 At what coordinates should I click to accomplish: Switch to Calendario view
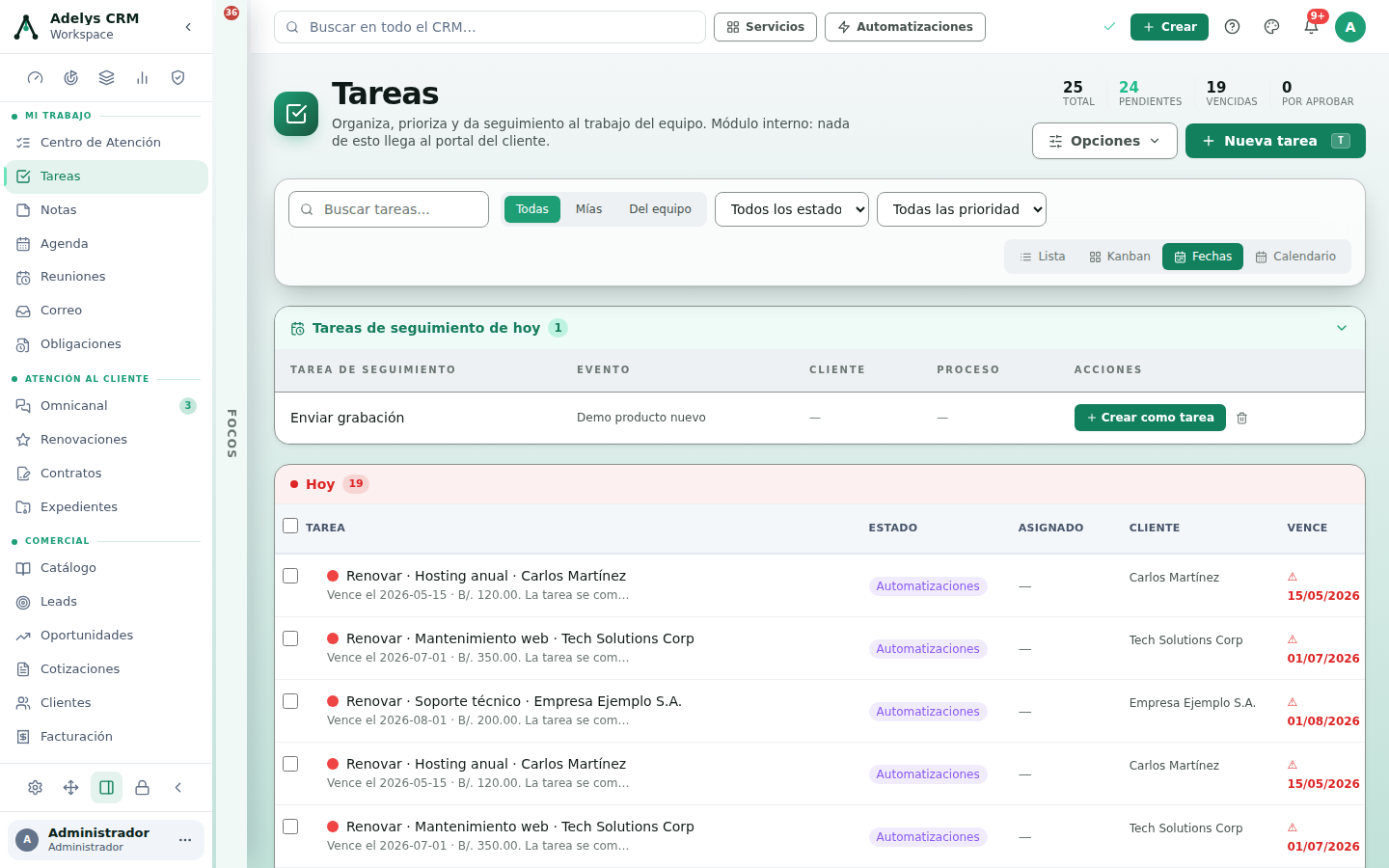pyautogui.click(x=1295, y=257)
